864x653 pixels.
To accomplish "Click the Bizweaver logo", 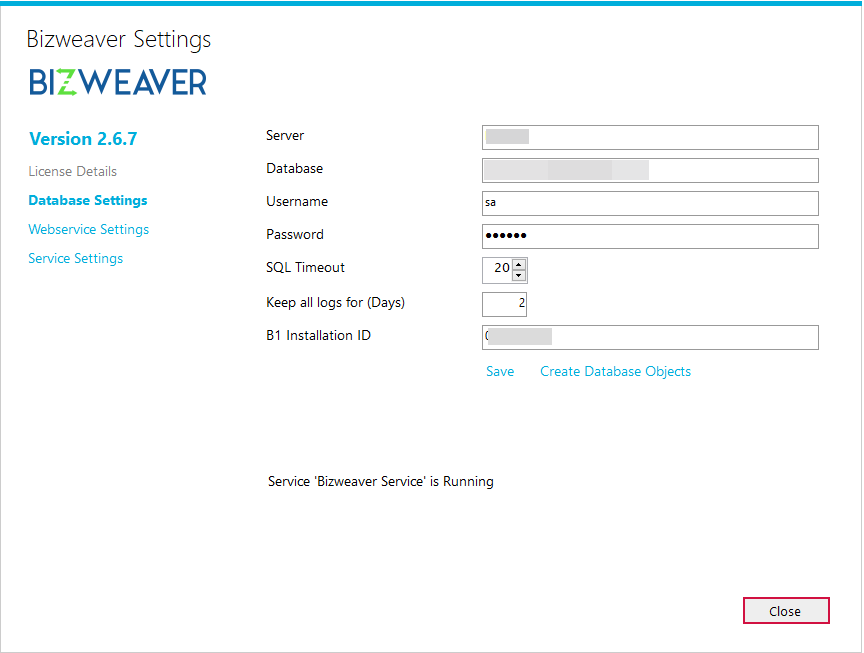I will click(x=118, y=82).
